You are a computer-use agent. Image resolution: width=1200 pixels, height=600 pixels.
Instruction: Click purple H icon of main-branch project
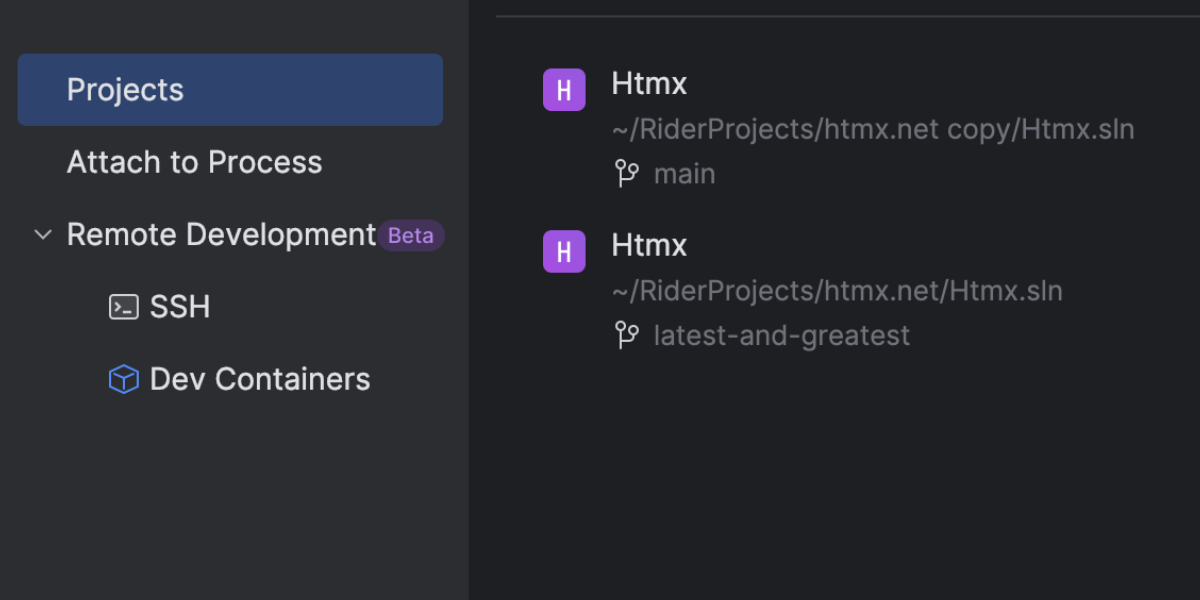[x=564, y=90]
